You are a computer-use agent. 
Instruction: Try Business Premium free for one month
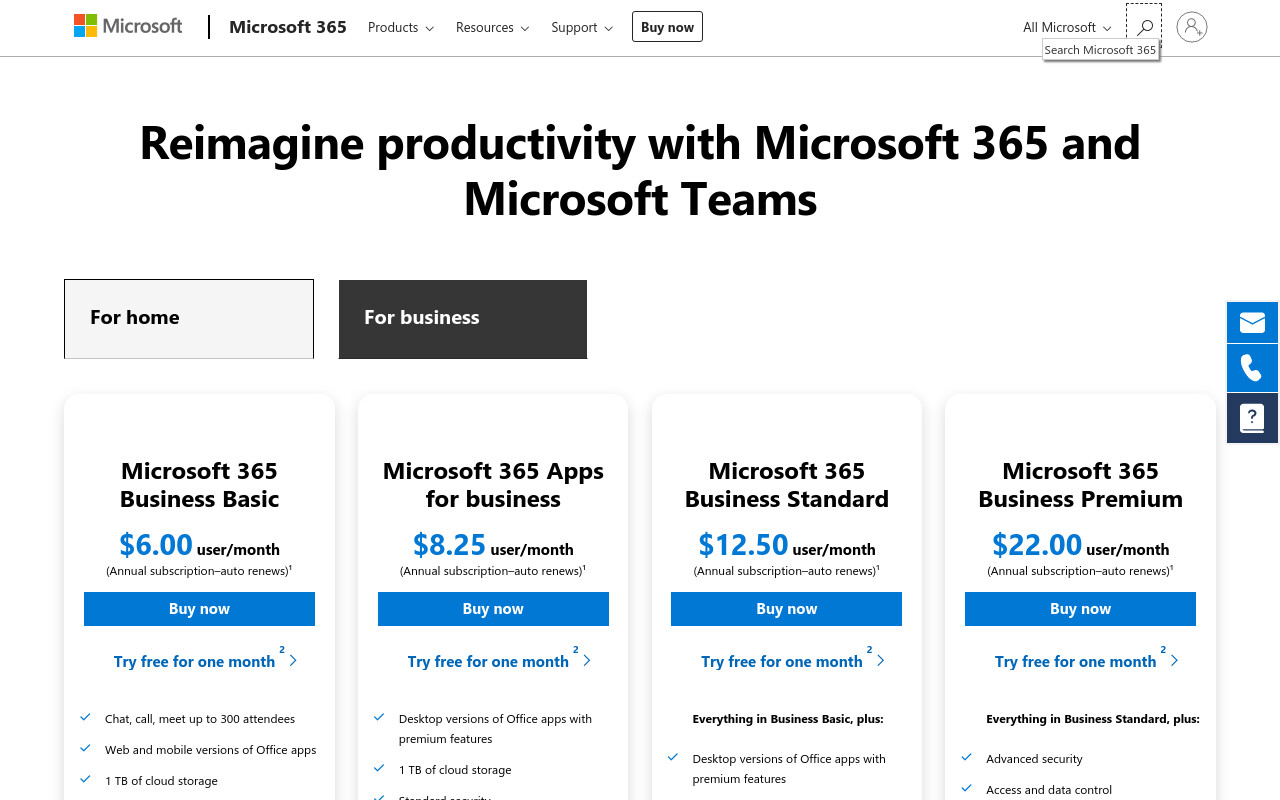(x=1086, y=660)
